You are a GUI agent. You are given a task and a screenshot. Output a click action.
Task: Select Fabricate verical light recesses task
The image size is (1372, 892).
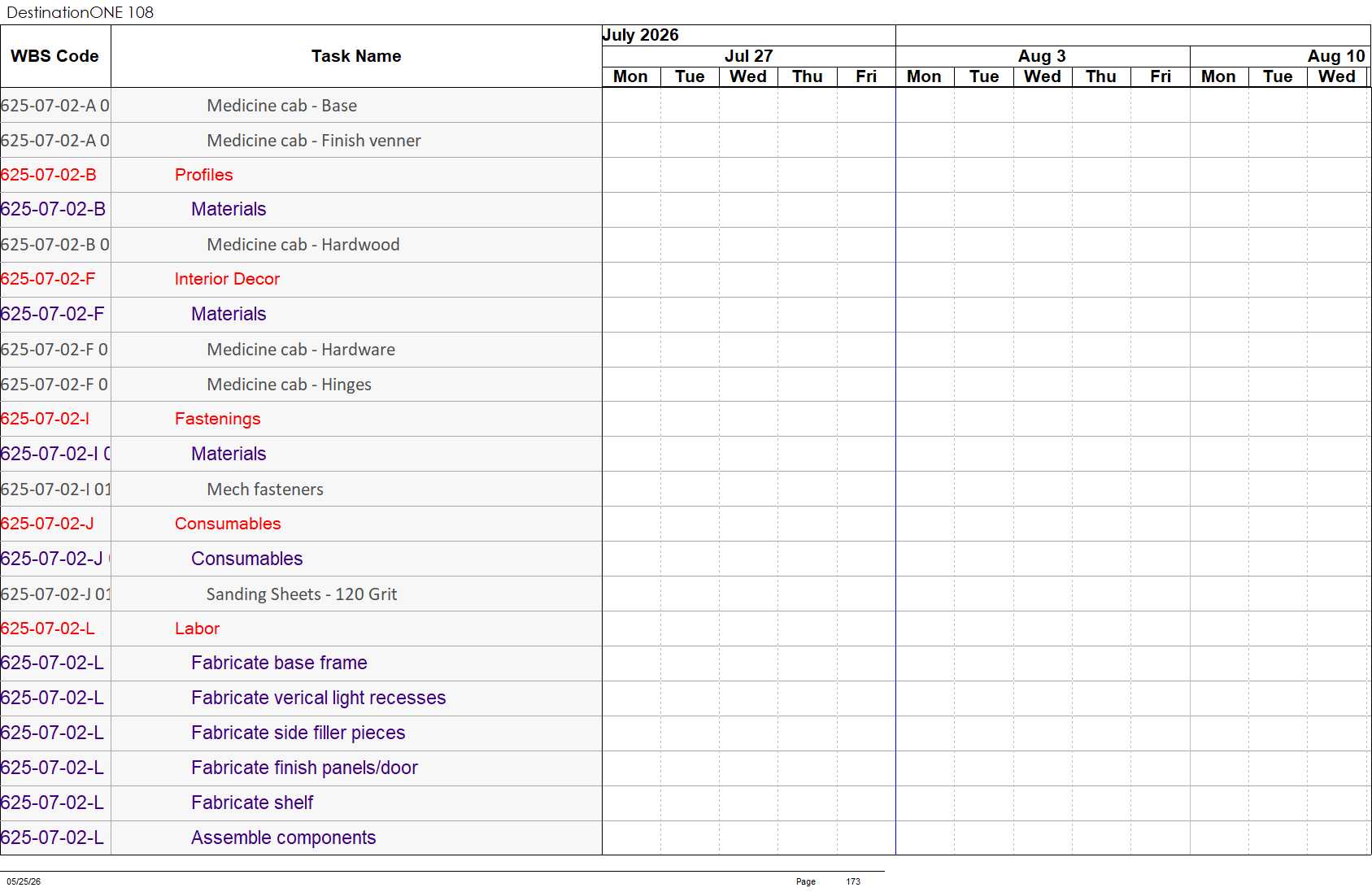click(318, 698)
